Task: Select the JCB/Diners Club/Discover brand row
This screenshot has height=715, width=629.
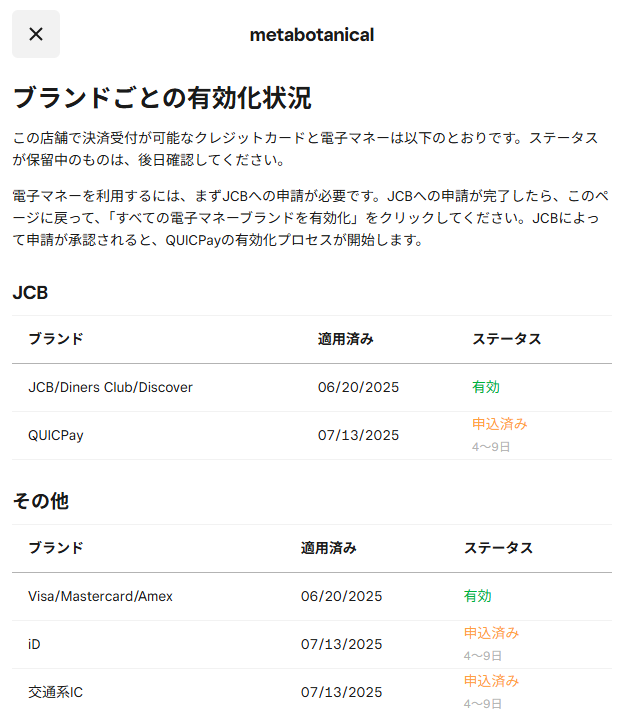Action: [x=312, y=388]
